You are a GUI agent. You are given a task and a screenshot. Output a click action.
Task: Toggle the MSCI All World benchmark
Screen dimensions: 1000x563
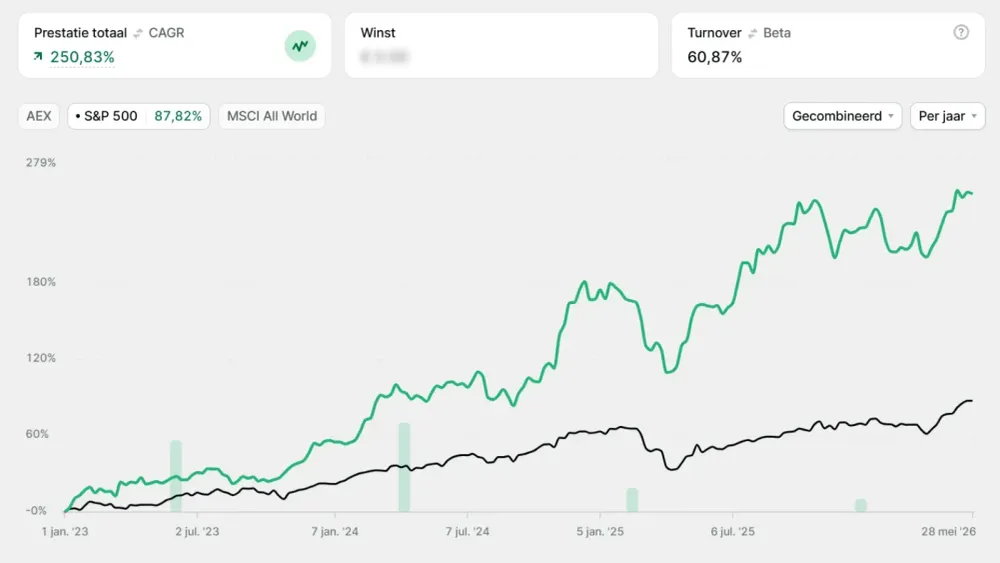click(272, 116)
